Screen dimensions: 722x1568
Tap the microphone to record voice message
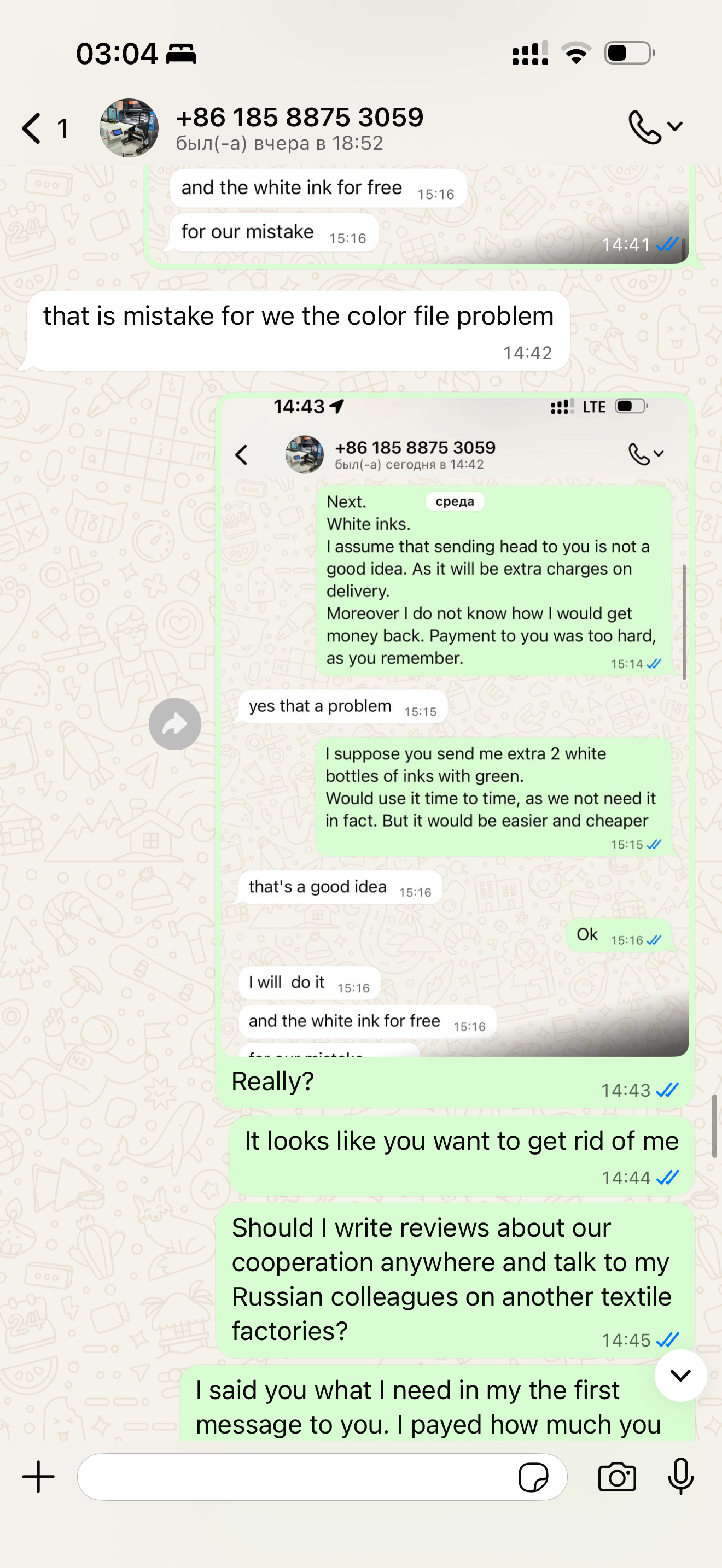(680, 1477)
